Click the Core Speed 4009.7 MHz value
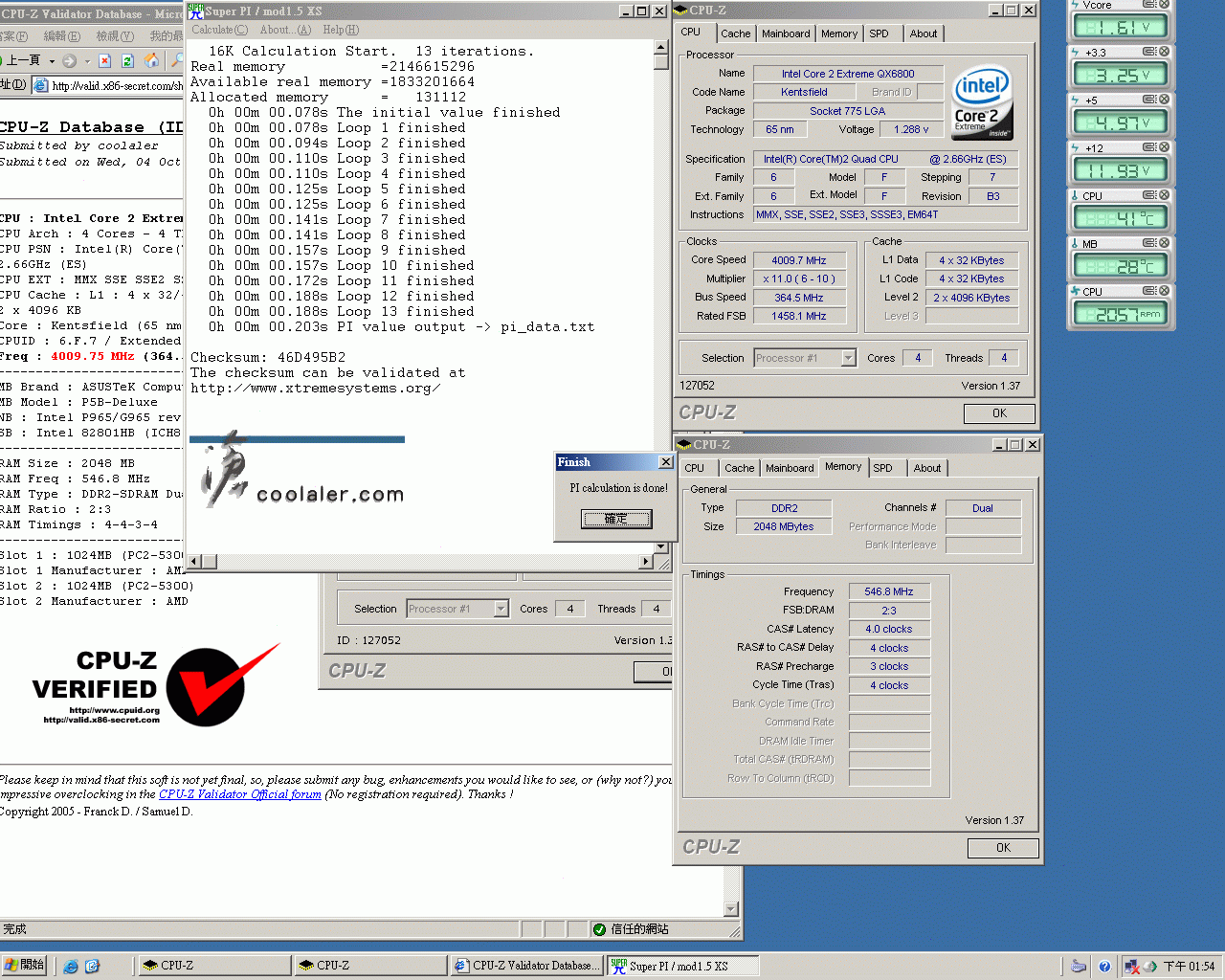The height and width of the screenshot is (980, 1225). pyautogui.click(x=799, y=260)
